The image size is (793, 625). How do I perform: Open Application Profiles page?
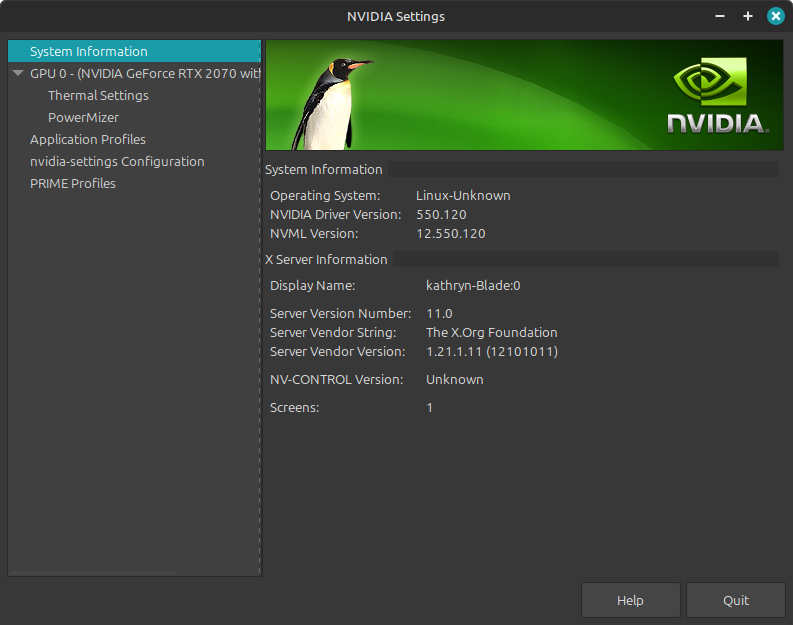coord(87,140)
